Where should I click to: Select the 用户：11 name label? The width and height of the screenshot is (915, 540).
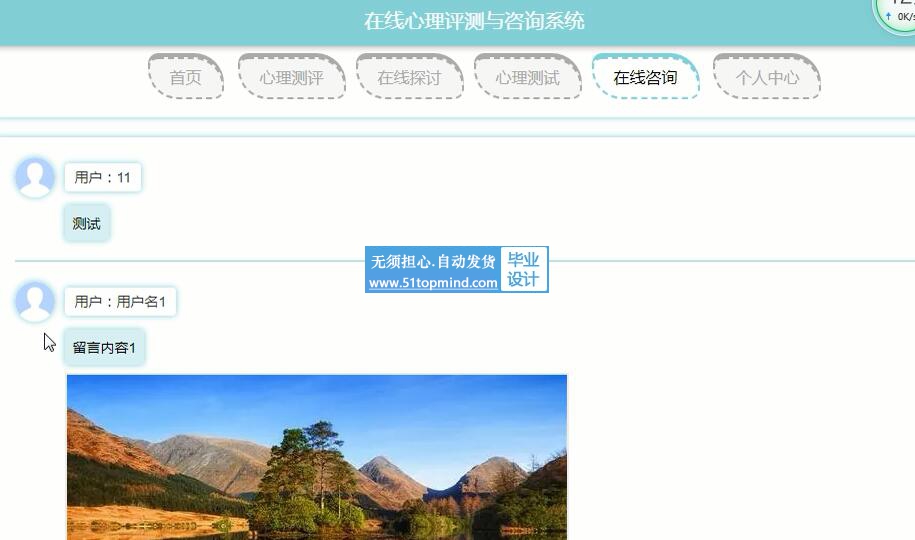102,177
